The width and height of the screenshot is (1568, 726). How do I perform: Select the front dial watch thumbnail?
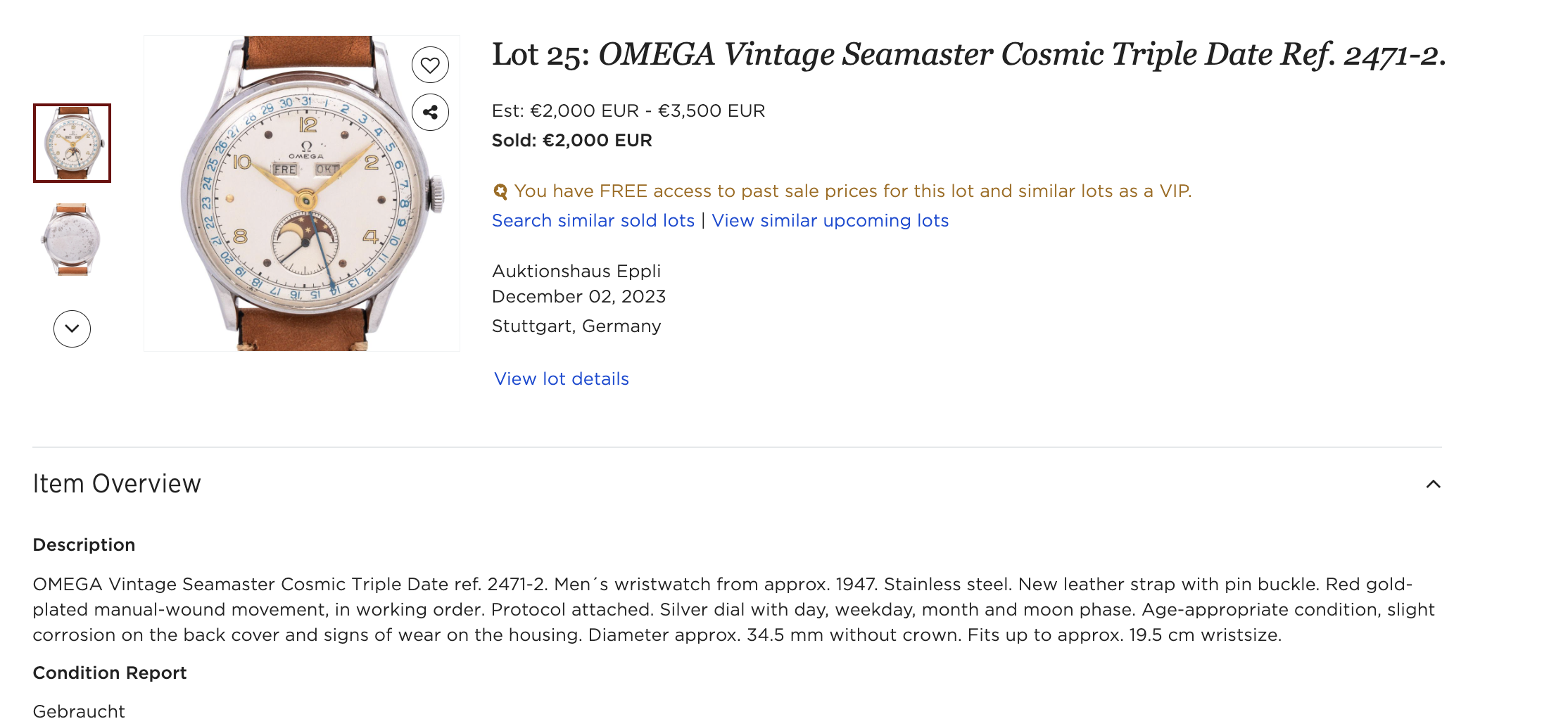pos(72,144)
